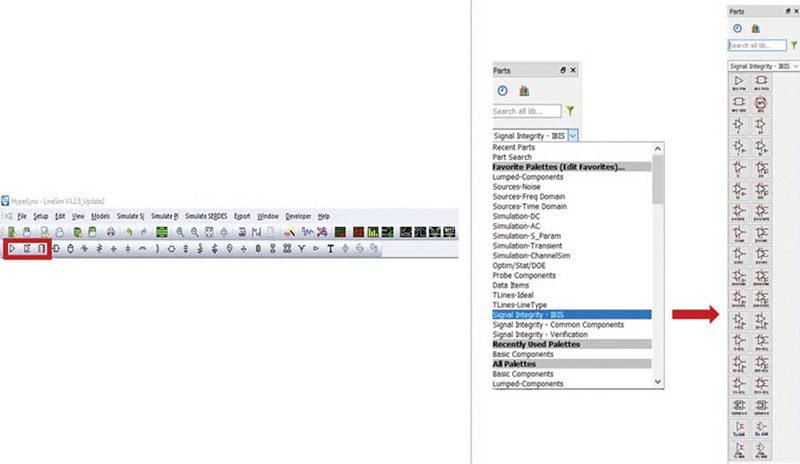The image size is (800, 464).
Task: Open the Setup menu
Action: 40,216
